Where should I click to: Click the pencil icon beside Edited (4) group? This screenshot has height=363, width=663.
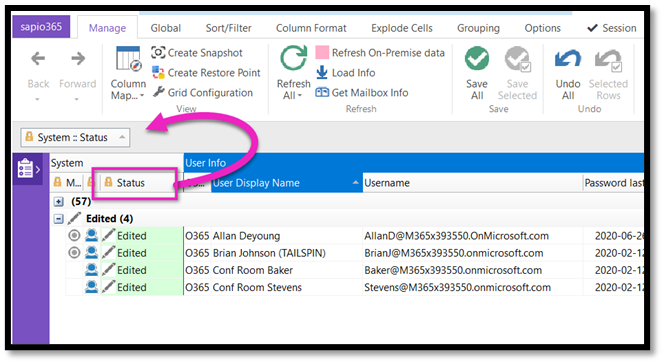[74, 218]
